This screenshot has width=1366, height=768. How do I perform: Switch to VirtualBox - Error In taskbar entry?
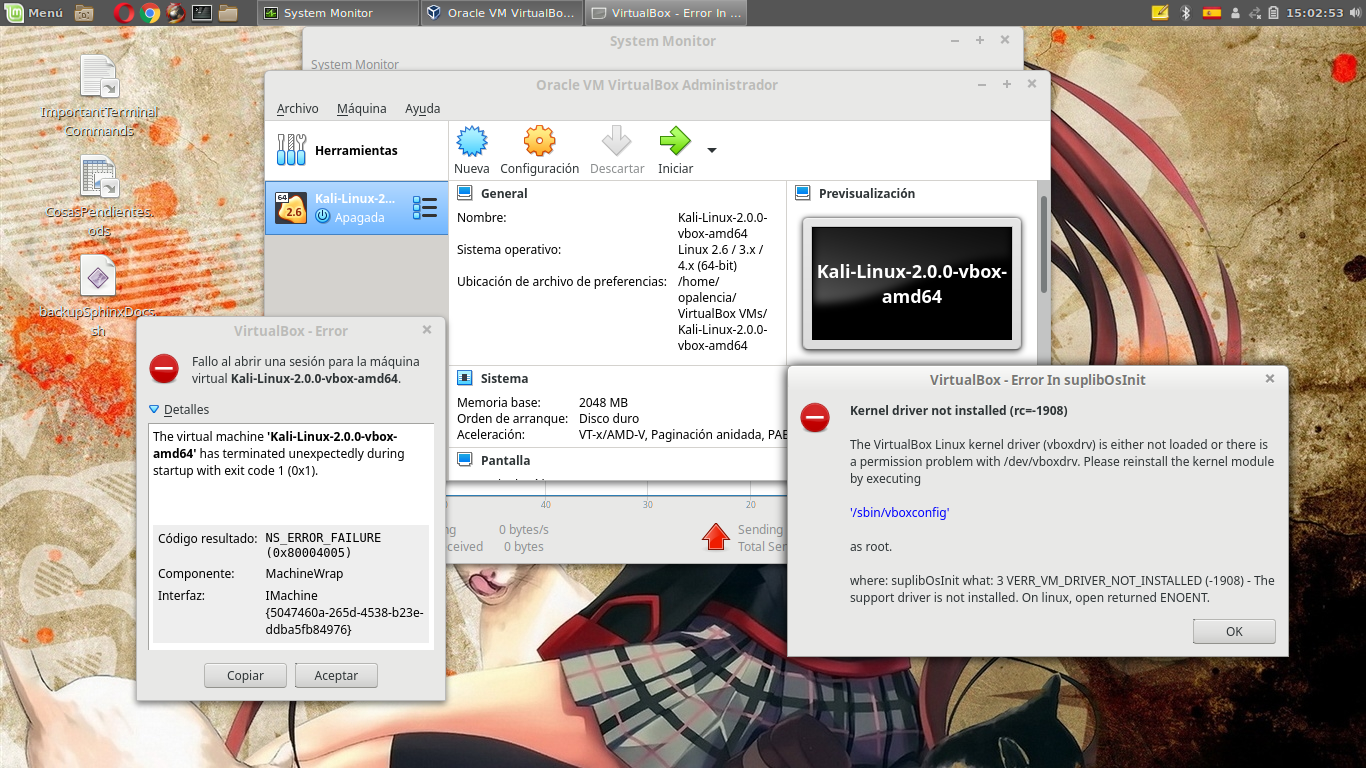coord(664,13)
